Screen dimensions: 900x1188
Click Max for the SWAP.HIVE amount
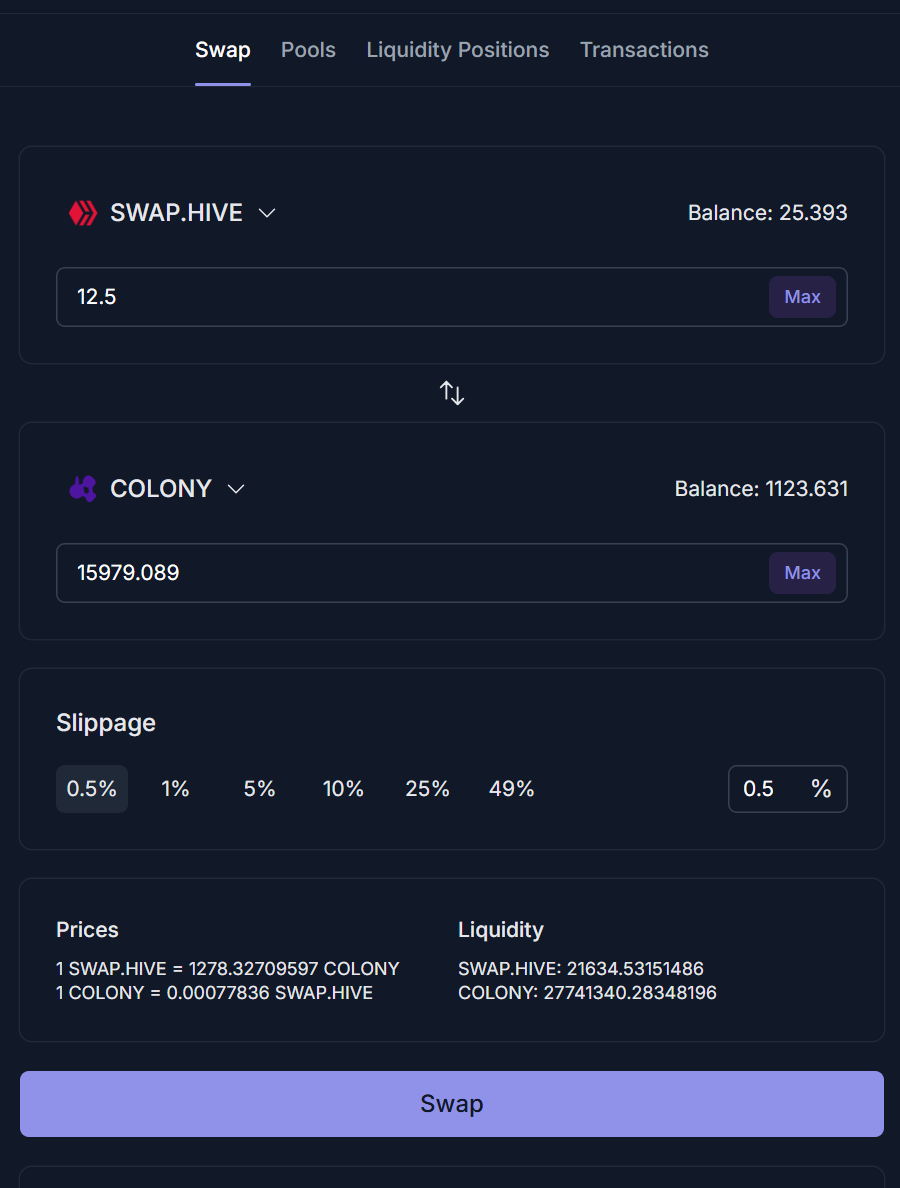[x=802, y=297]
